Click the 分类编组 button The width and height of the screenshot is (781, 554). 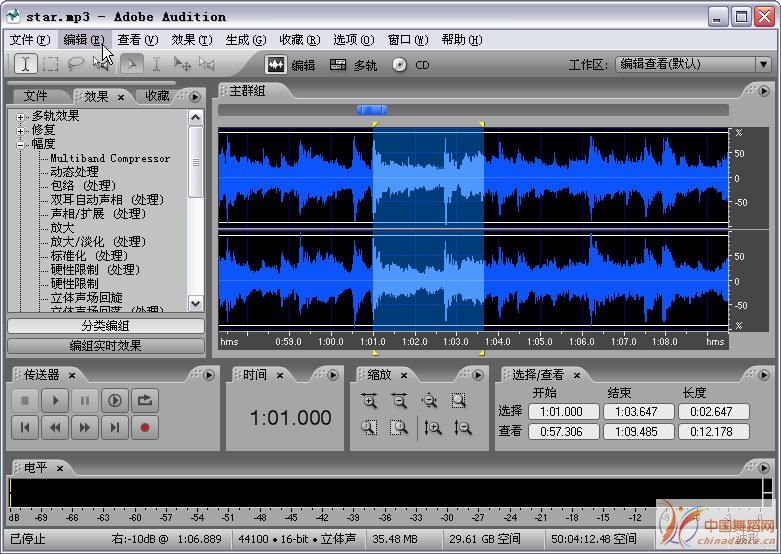coord(105,326)
